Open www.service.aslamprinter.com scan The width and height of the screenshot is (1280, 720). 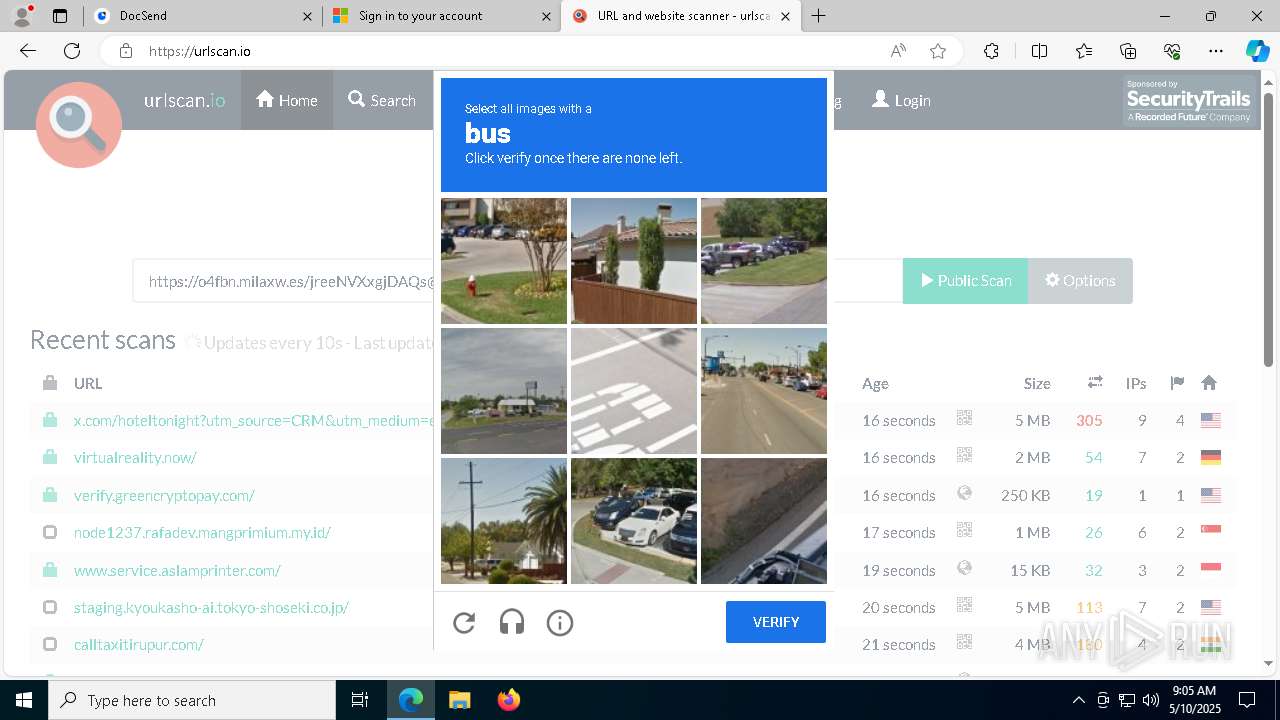coord(177,570)
